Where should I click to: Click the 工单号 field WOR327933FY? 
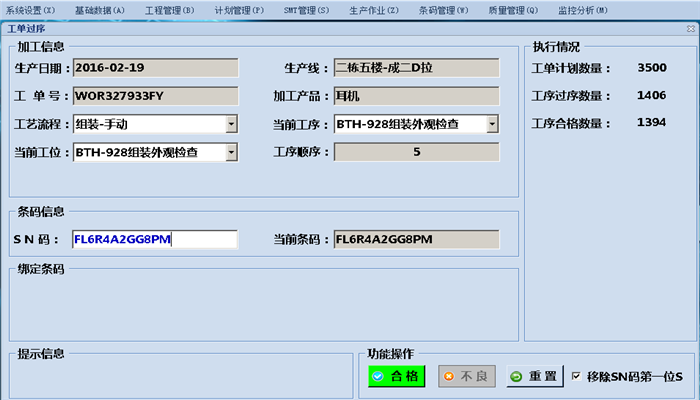point(155,96)
